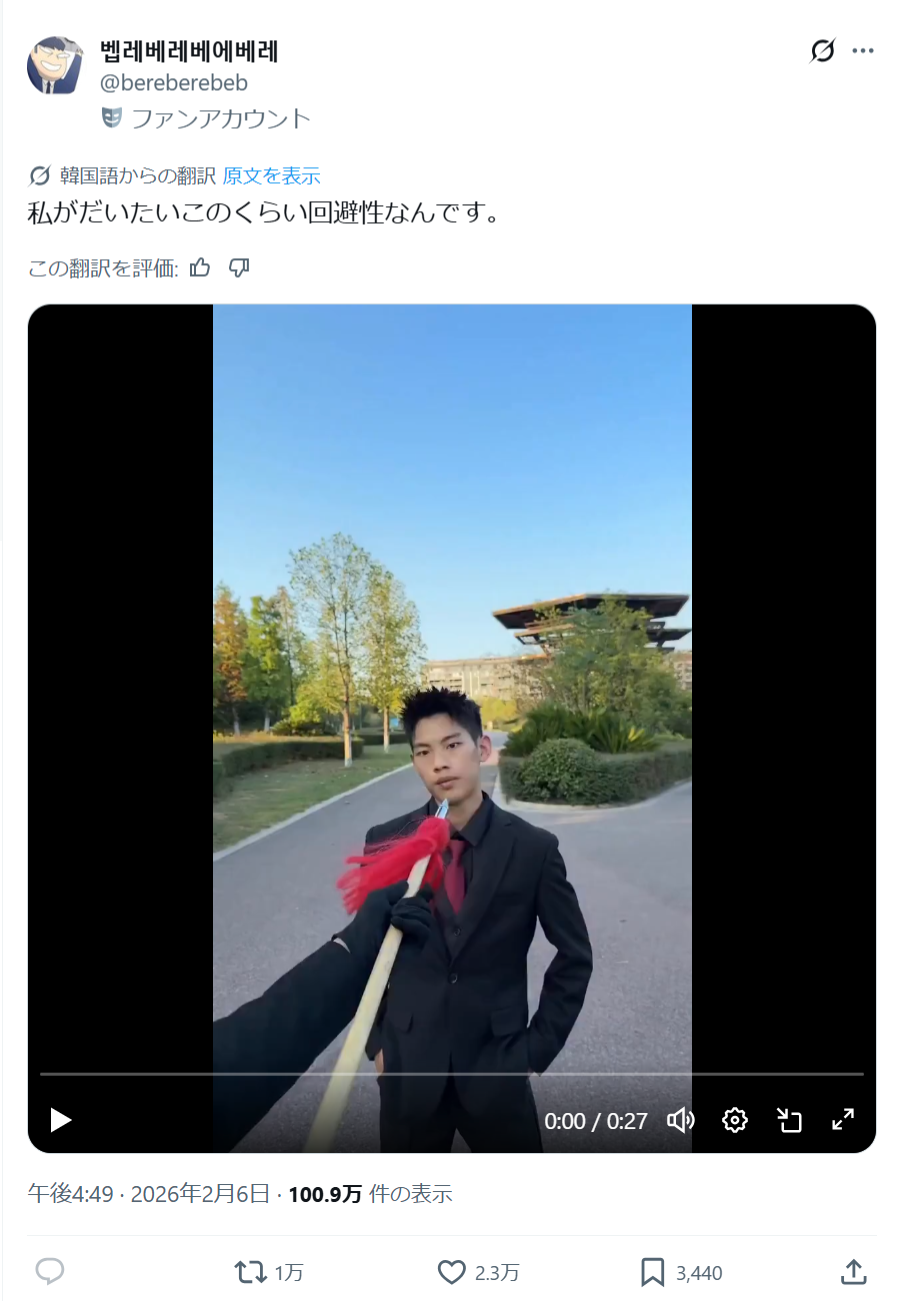Show the original text with 原文を表示
900x1301 pixels.
pyautogui.click(x=271, y=176)
